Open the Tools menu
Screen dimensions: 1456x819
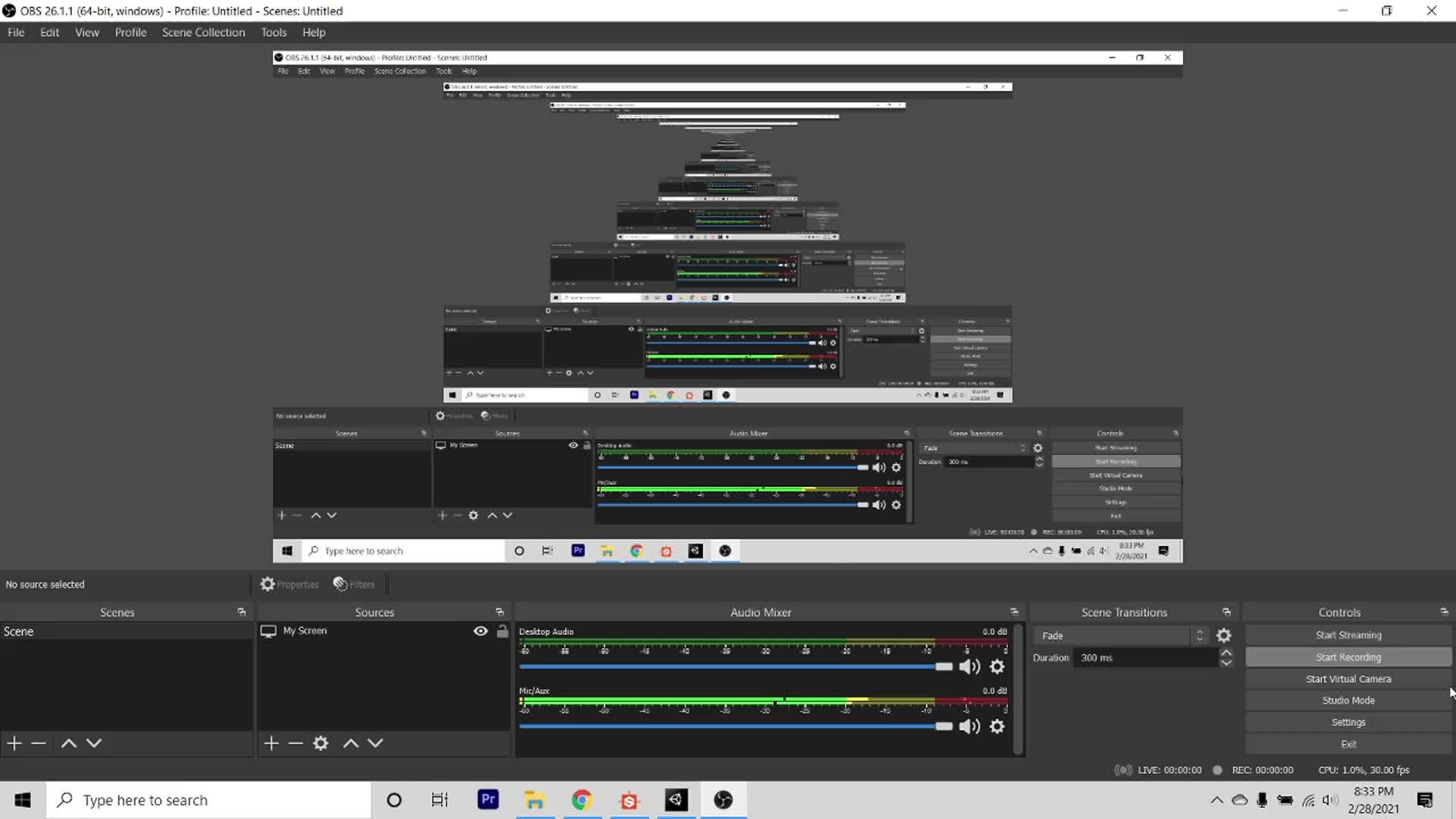tap(274, 33)
